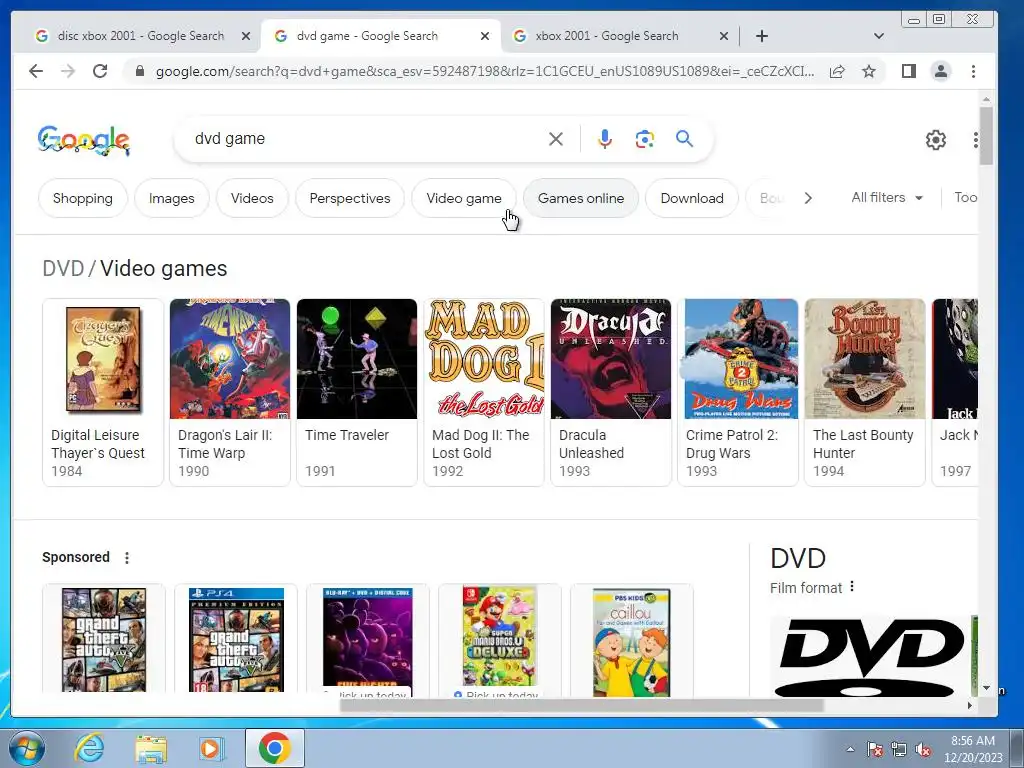Image resolution: width=1024 pixels, height=768 pixels.
Task: Click the DVD breadcrumb link
Action: pos(63,268)
